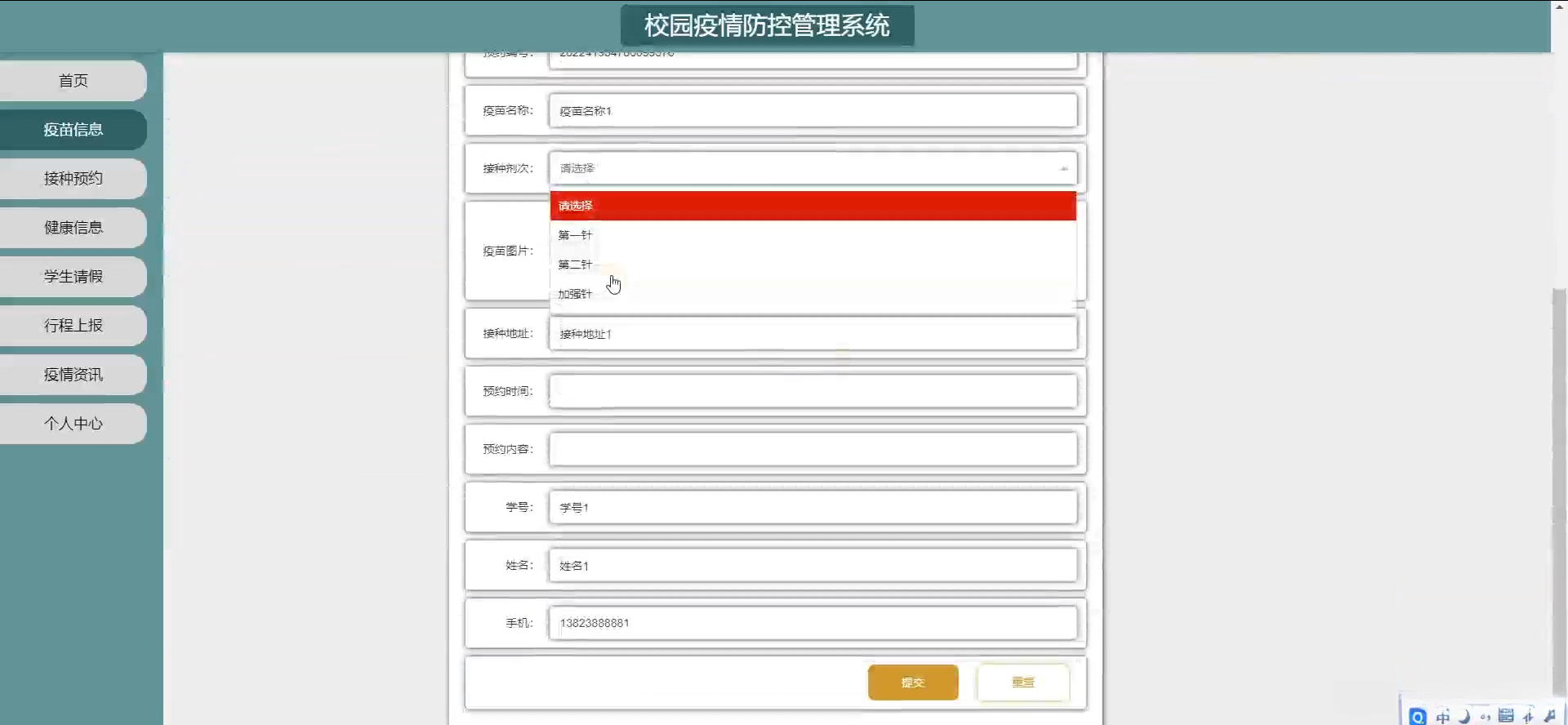The image size is (1568, 725).
Task: Navigate to 学生请假 page
Action: tap(73, 277)
